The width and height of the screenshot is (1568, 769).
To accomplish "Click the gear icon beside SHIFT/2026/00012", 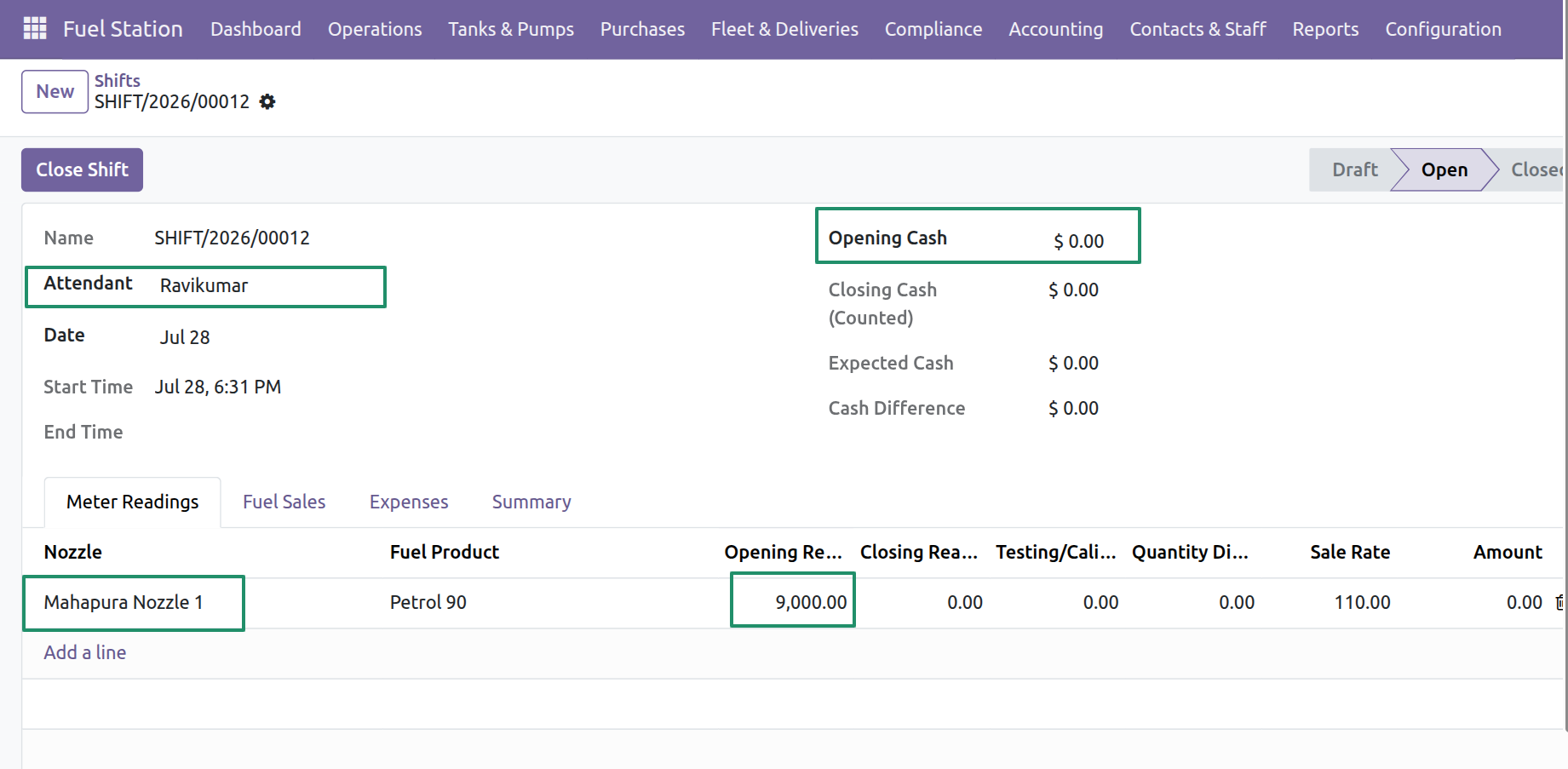I will tap(267, 102).
